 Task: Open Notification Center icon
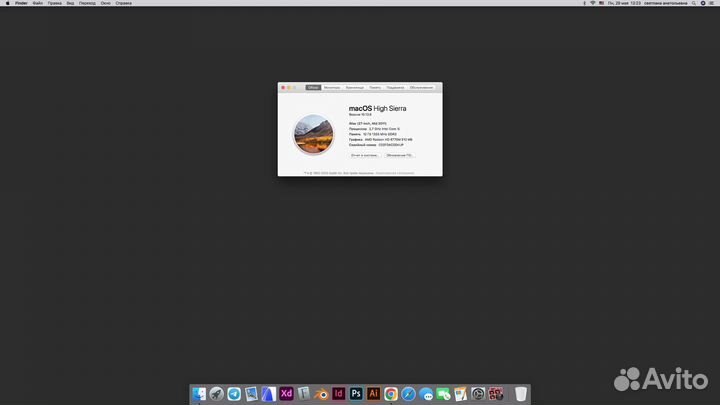pos(711,3)
